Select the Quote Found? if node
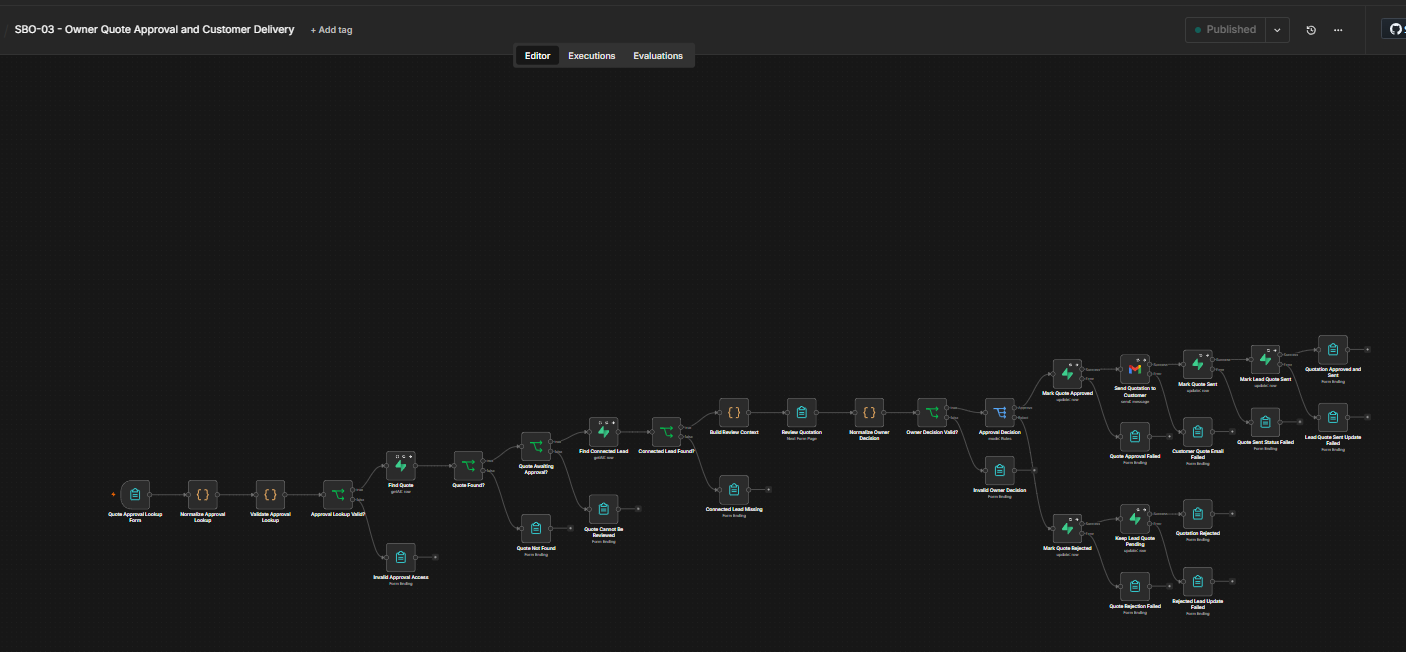The height and width of the screenshot is (652, 1406). pos(468,466)
